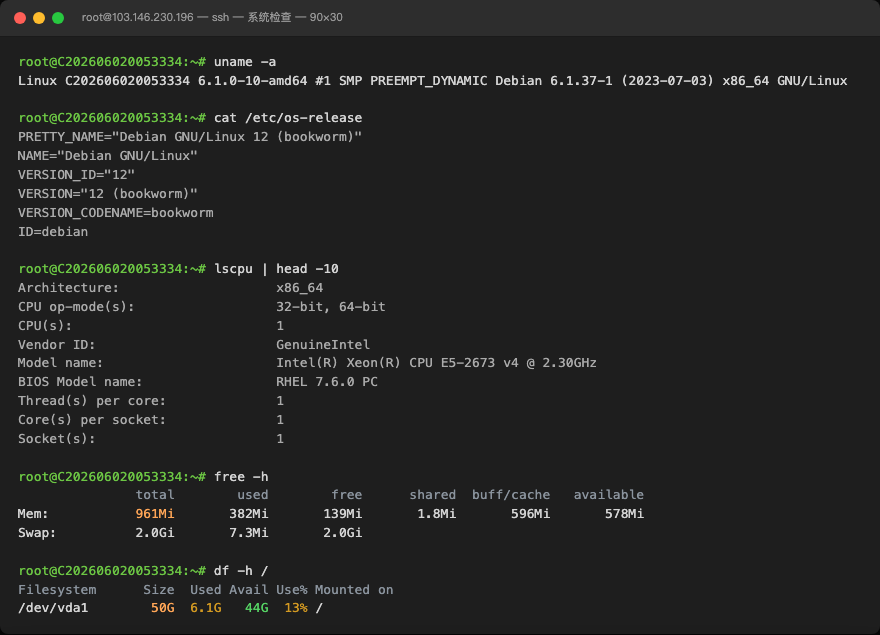
Task: Click the 'Thread(s) per core:' label
Action: (x=92, y=401)
